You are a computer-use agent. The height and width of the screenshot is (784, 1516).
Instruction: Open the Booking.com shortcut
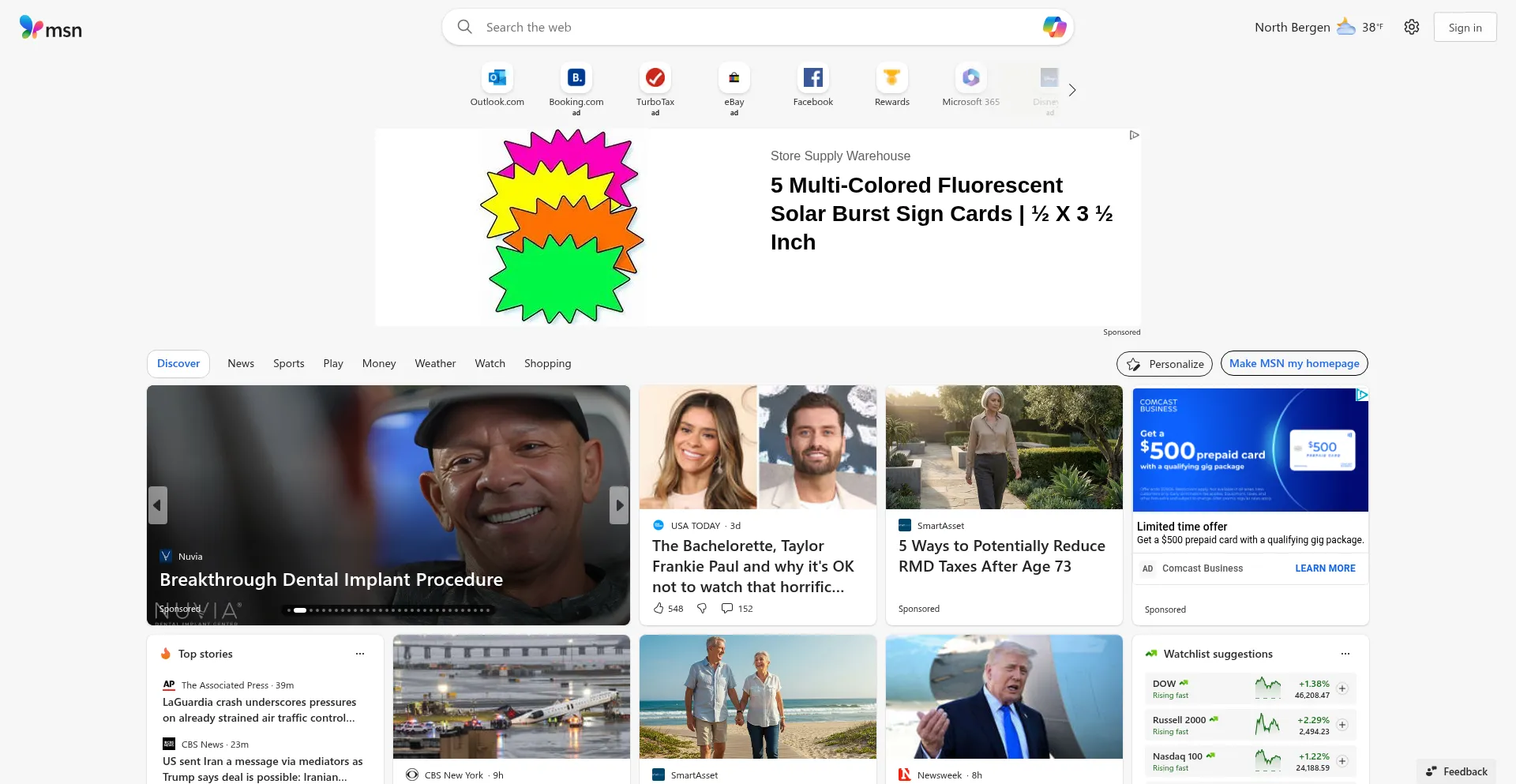576,89
